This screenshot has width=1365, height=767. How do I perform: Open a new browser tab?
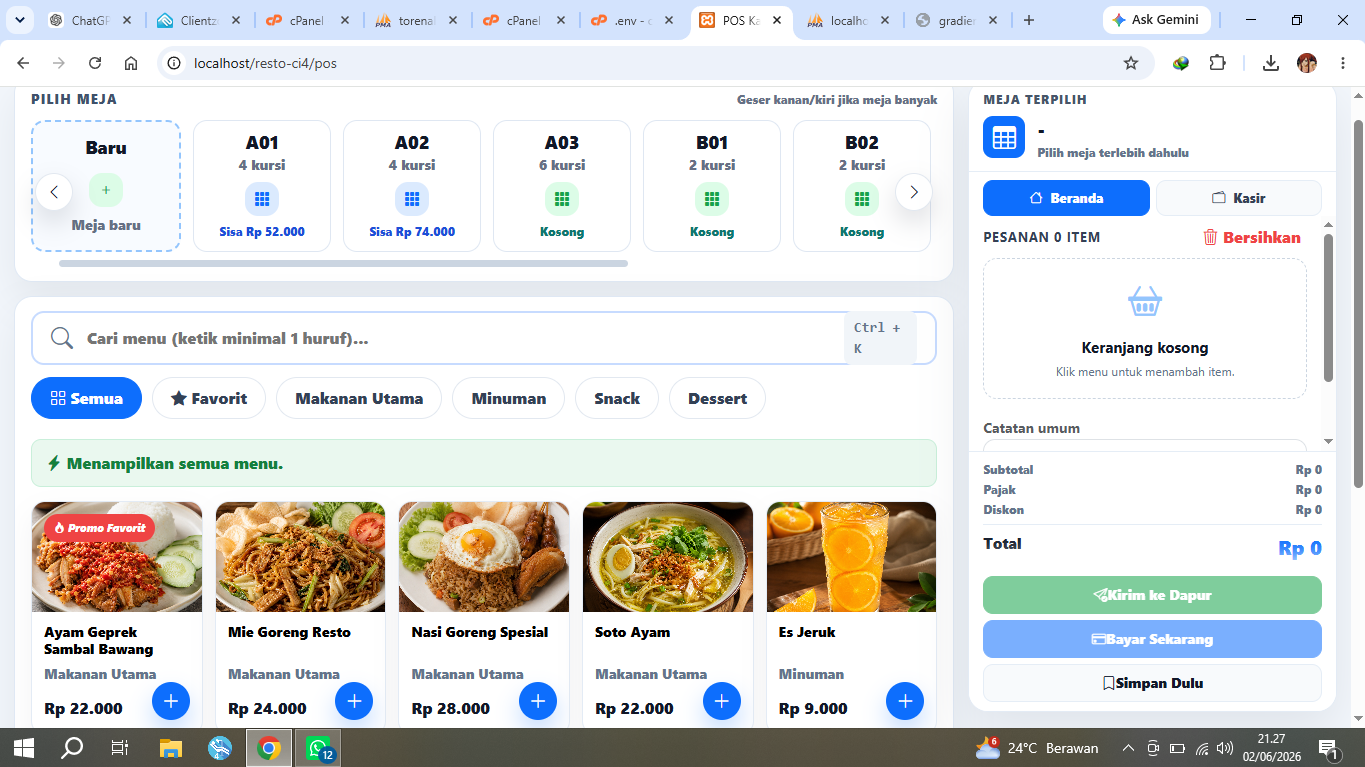point(1029,20)
